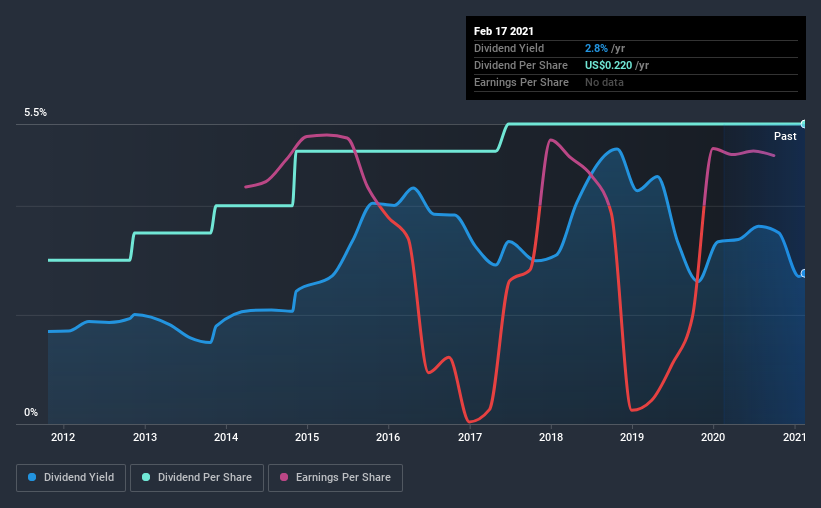Screen dimensions: 821x508
Task: Click the US$0.220 dividend per share value
Action: (608, 65)
